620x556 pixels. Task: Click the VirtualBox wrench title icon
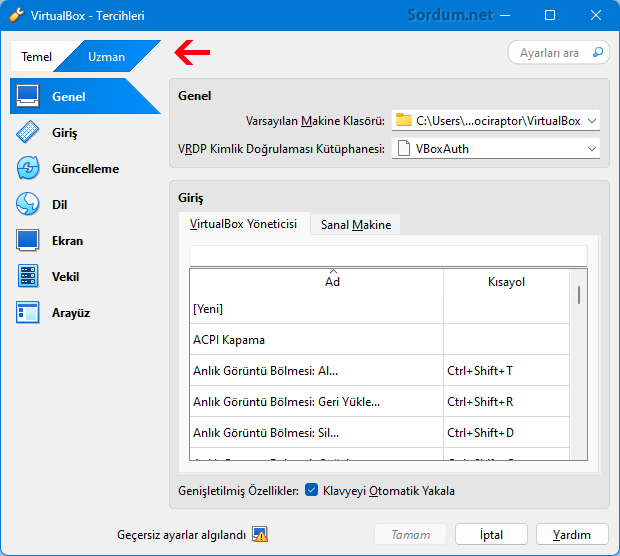point(15,15)
